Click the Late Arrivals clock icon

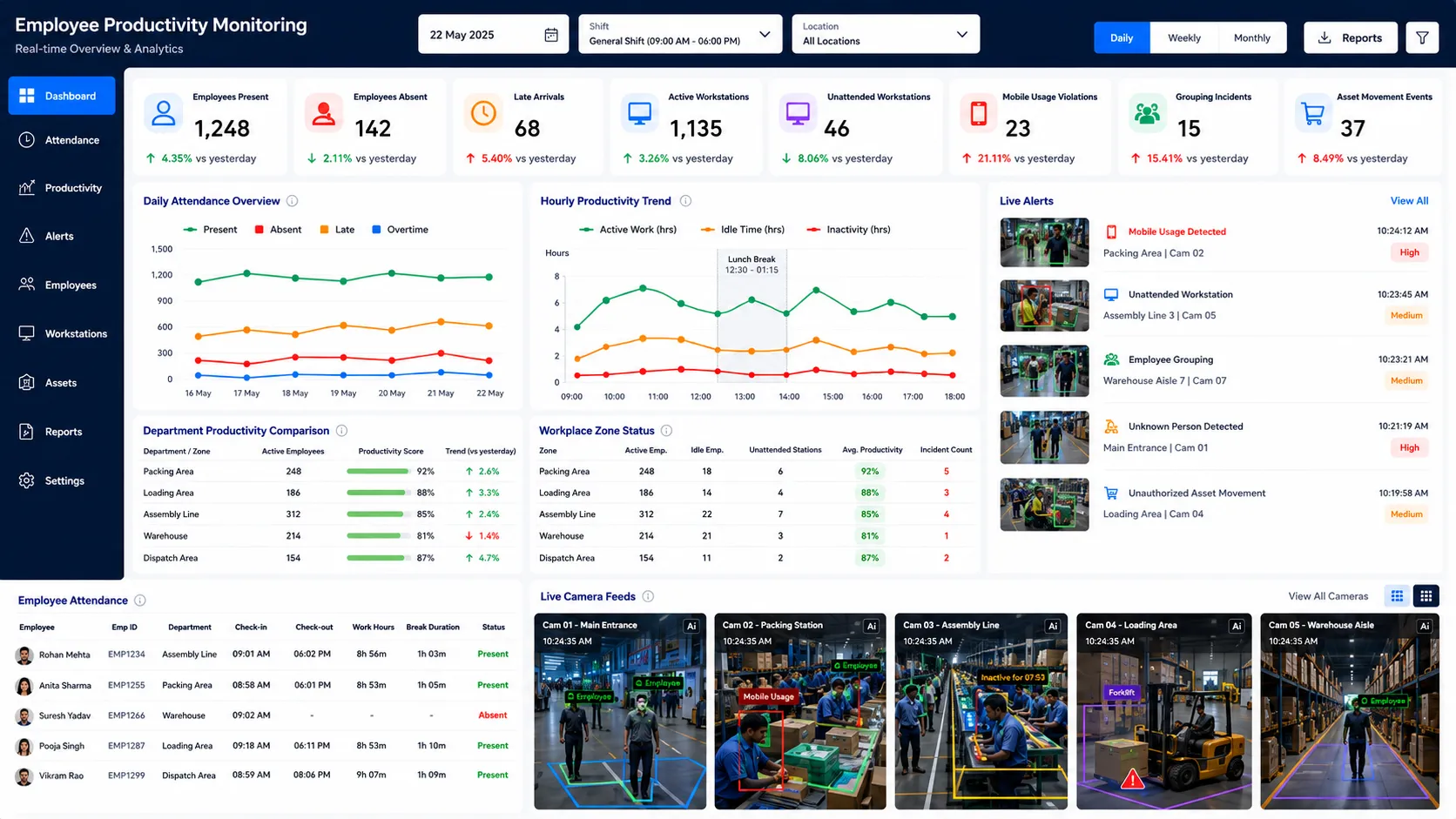[483, 113]
